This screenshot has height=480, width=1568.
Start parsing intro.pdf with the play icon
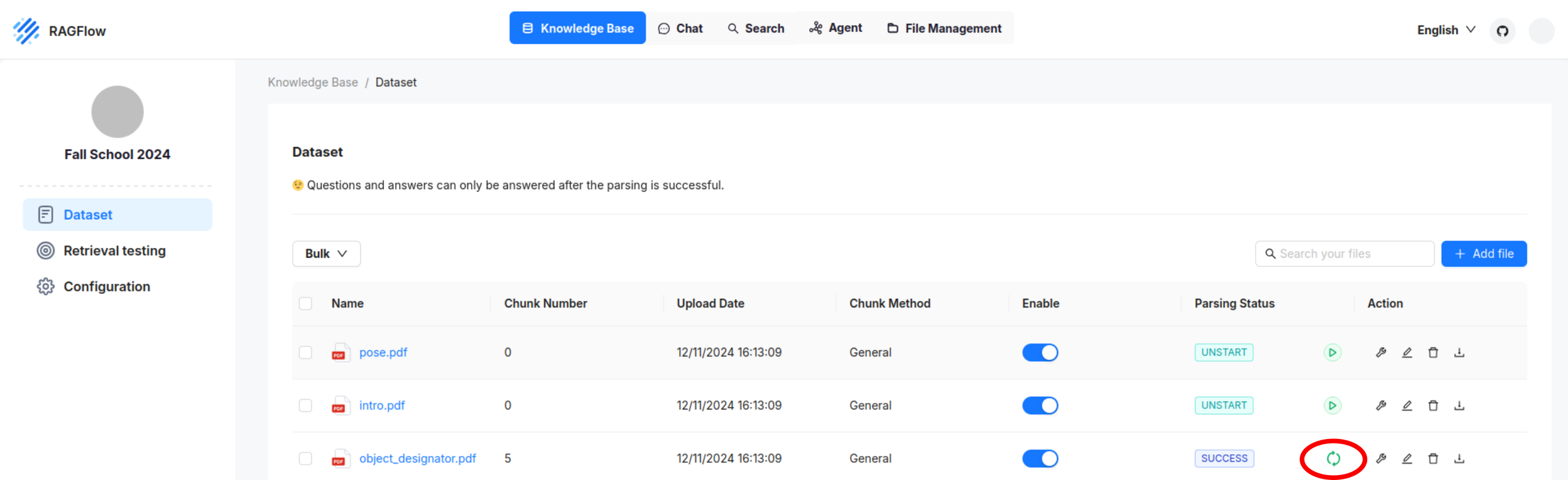pyautogui.click(x=1332, y=405)
